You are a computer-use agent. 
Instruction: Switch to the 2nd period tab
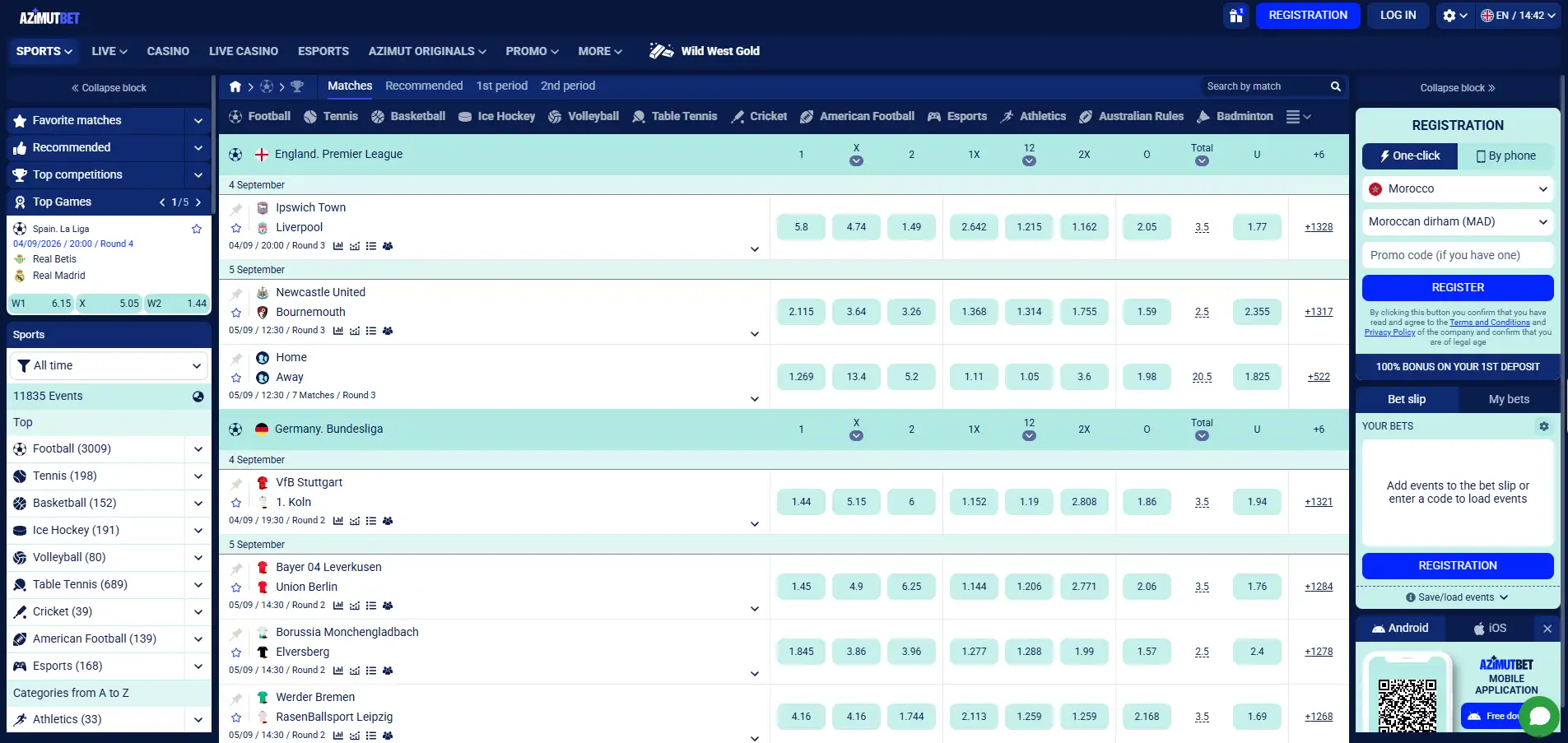click(x=568, y=86)
